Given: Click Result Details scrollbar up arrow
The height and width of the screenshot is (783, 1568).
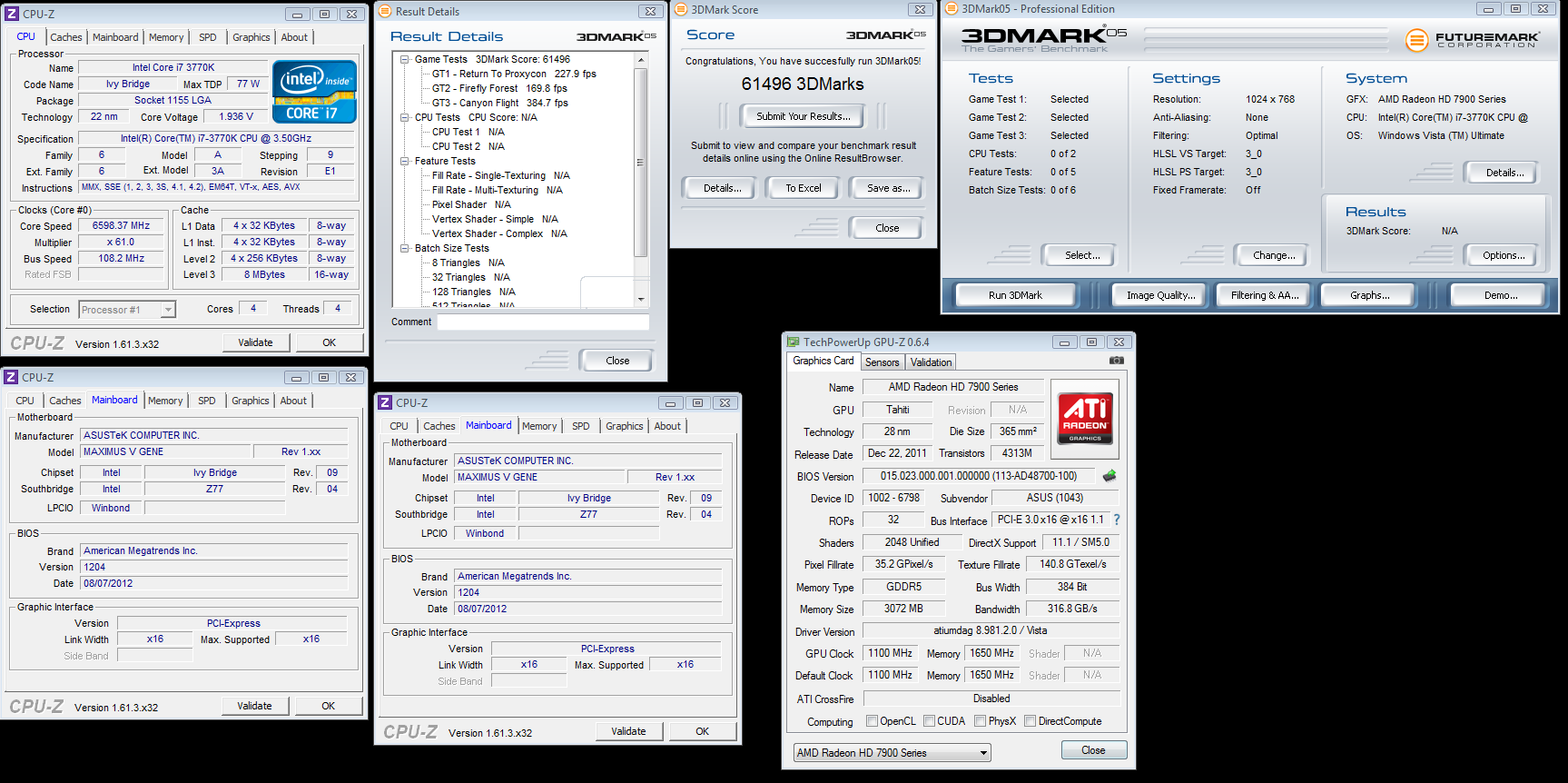Looking at the screenshot, I should click(x=641, y=60).
